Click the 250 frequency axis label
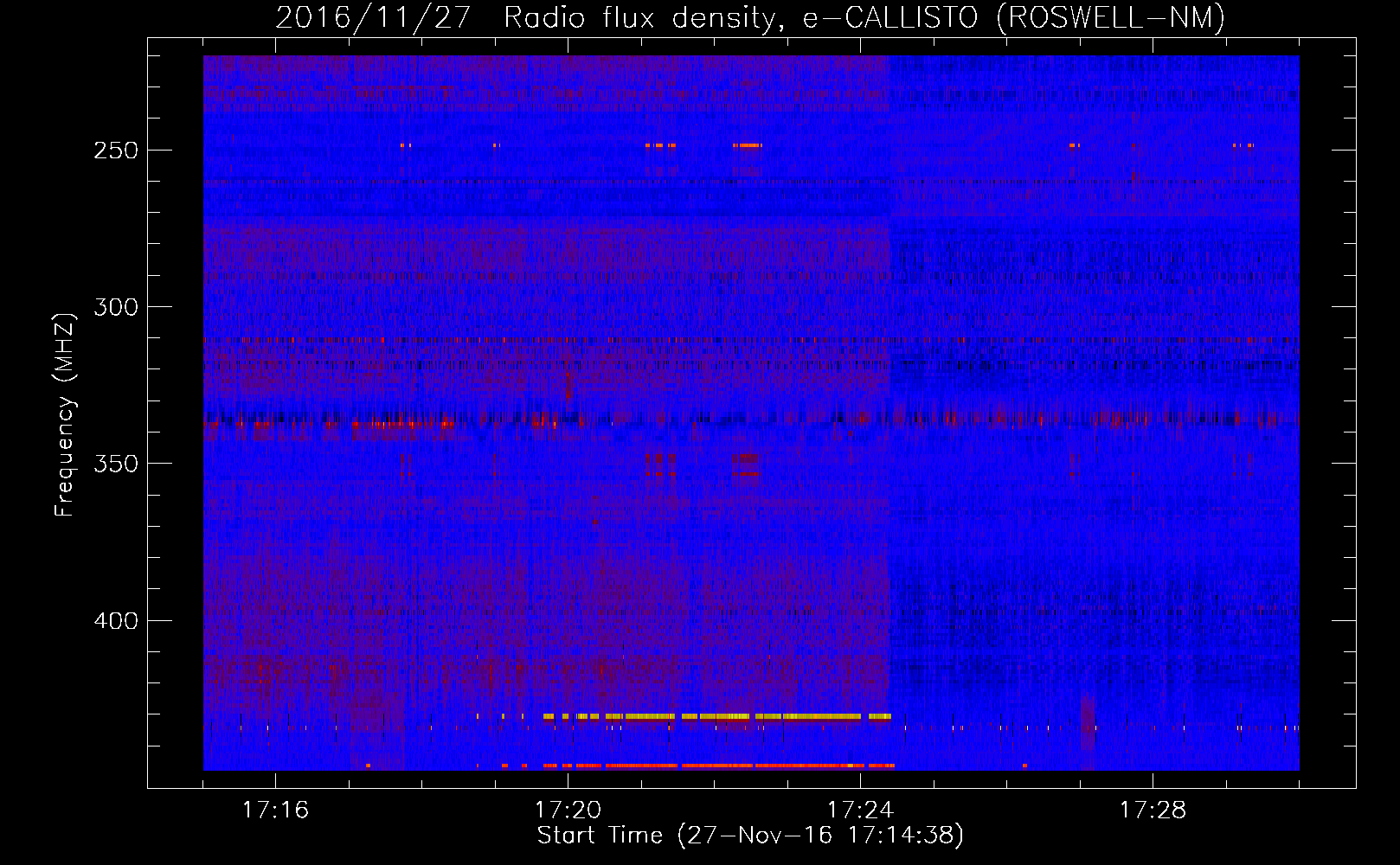 116,151
